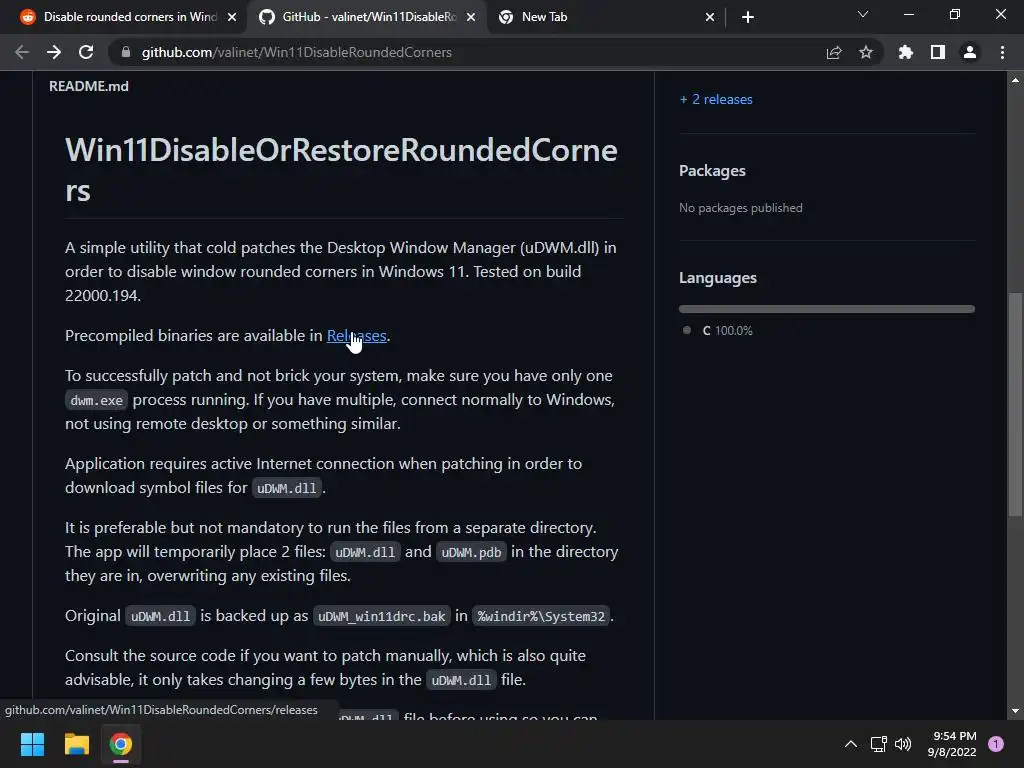Click dwm.exe code snippet

point(97,400)
